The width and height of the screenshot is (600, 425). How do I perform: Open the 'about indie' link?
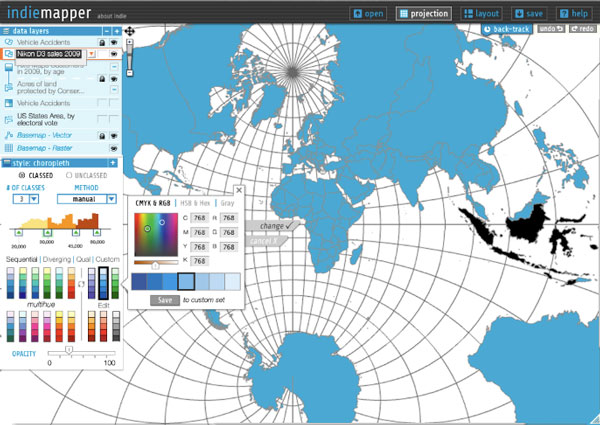pyautogui.click(x=111, y=16)
